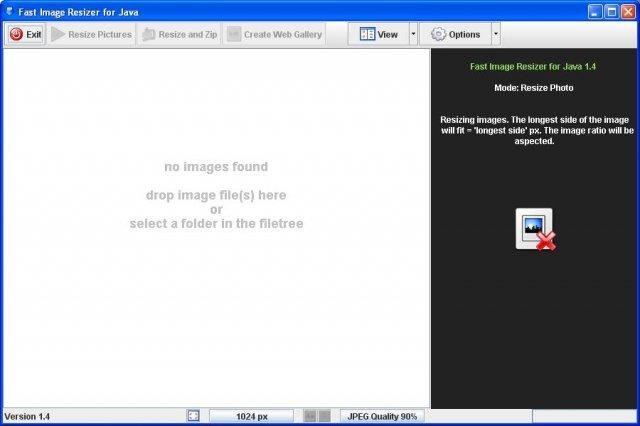The image size is (640, 426).
Task: Click 'drop image file(s) here' text
Action: point(216,195)
